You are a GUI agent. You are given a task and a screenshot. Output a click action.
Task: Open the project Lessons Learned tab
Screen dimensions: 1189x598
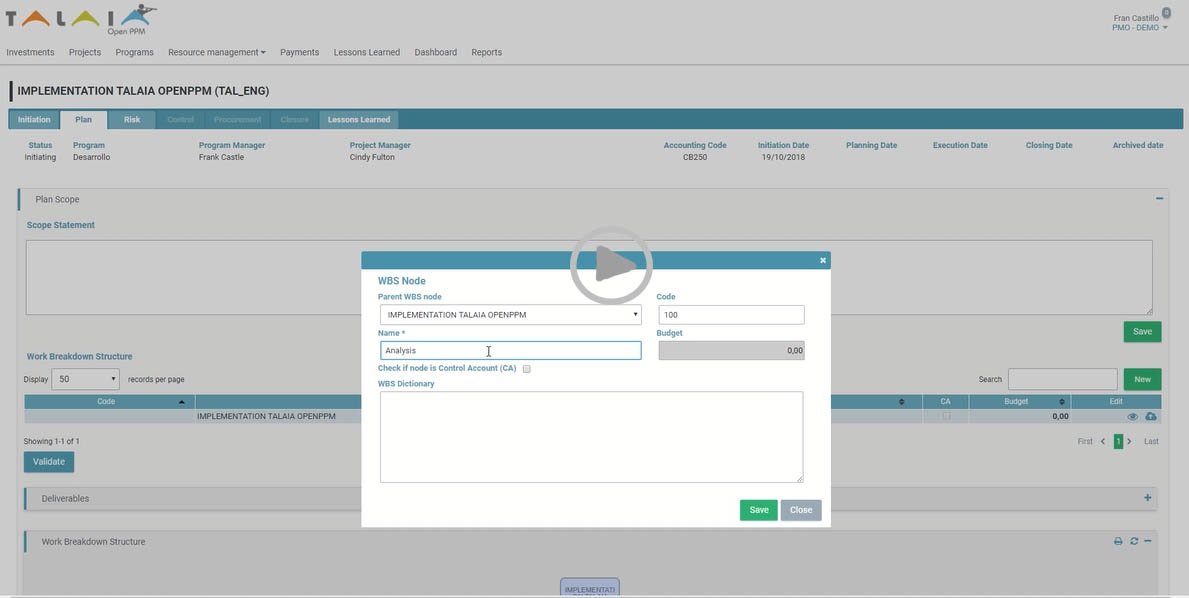359,120
